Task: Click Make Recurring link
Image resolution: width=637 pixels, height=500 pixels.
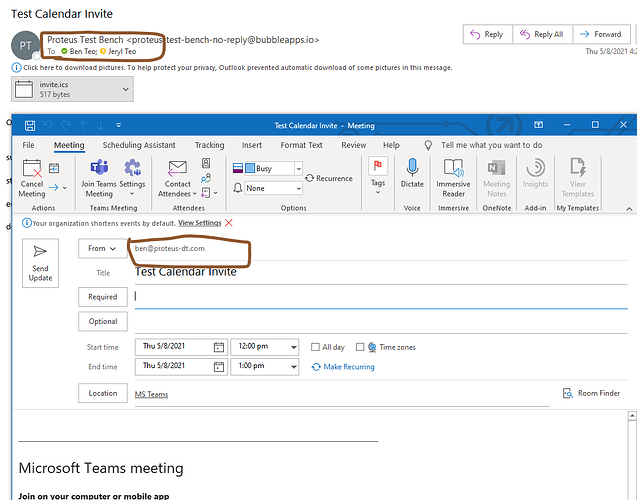Action: click(x=343, y=367)
